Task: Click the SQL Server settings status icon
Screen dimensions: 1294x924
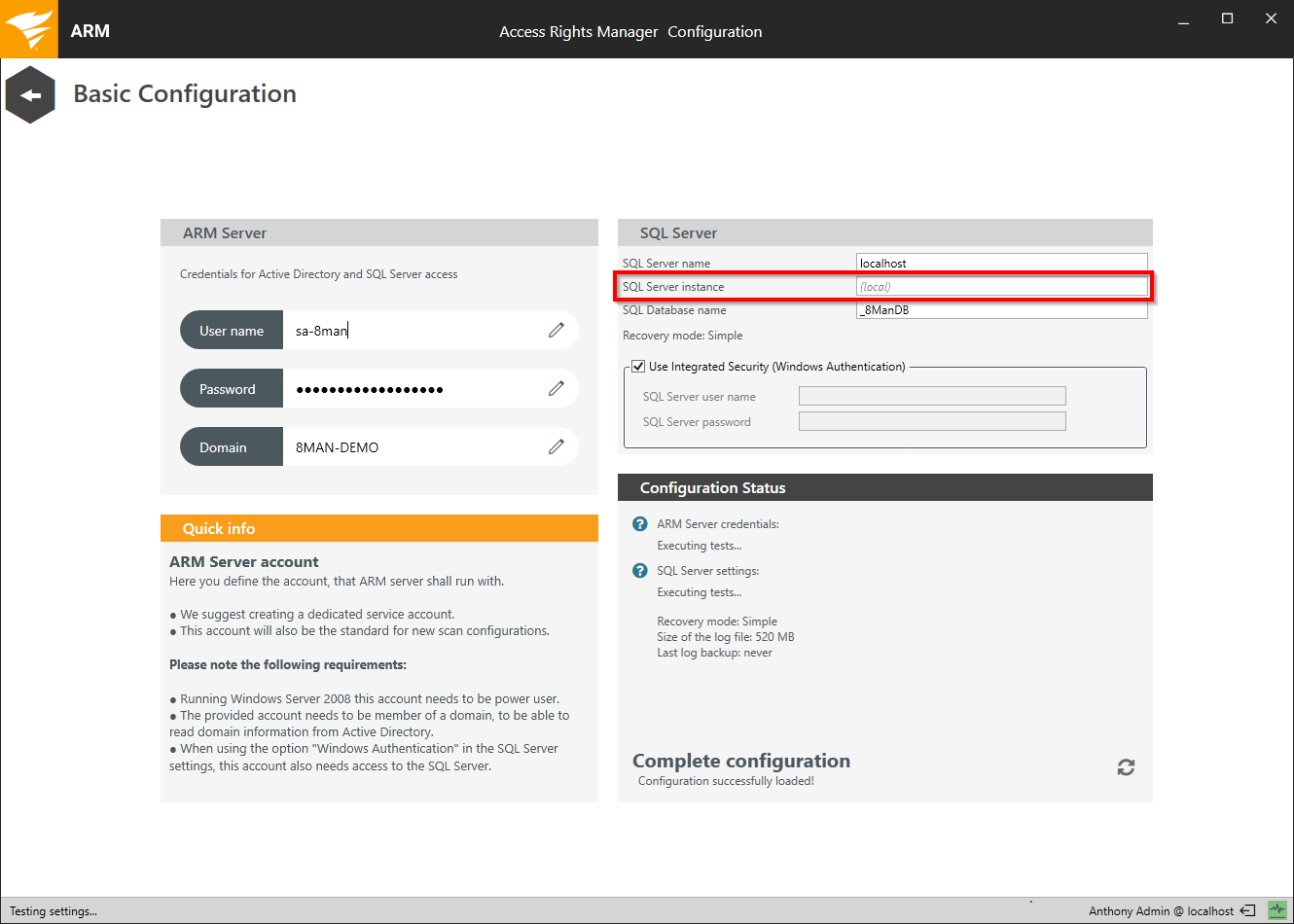Action: click(640, 571)
